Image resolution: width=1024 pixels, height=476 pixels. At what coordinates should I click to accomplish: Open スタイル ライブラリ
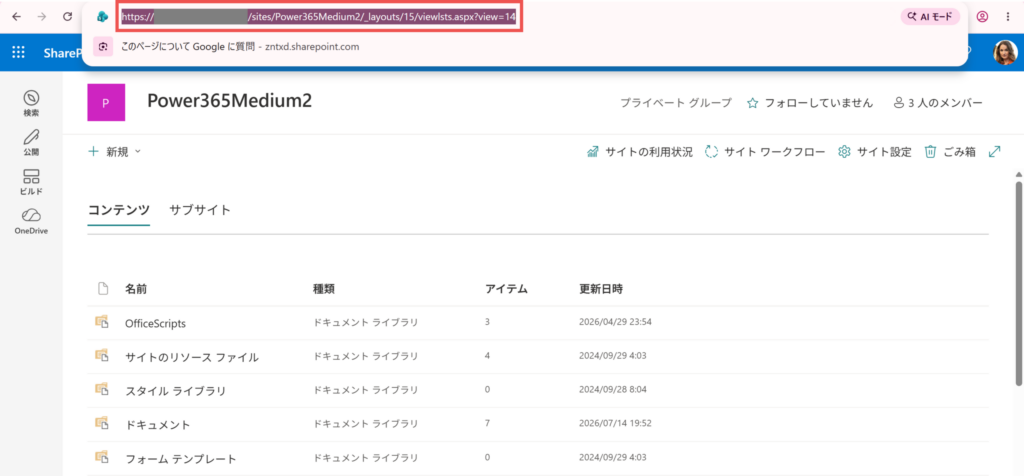click(176, 391)
